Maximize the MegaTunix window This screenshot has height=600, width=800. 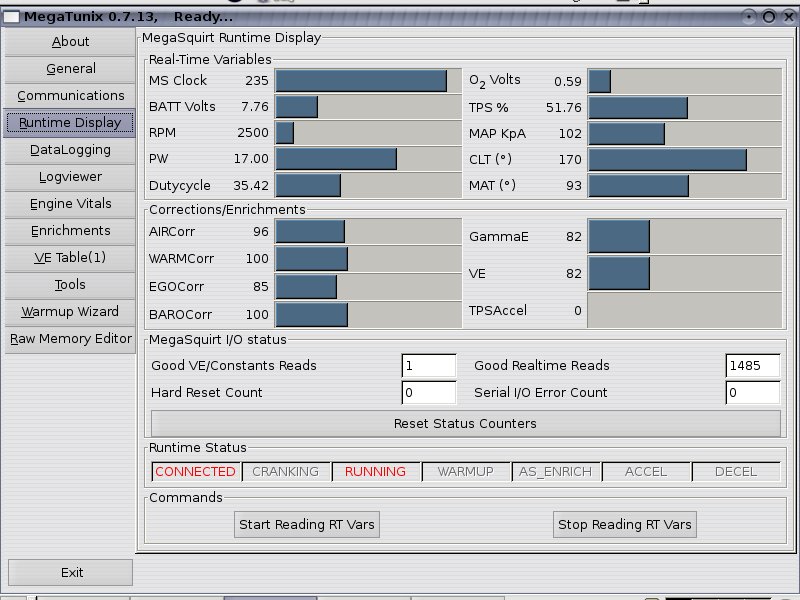point(769,17)
